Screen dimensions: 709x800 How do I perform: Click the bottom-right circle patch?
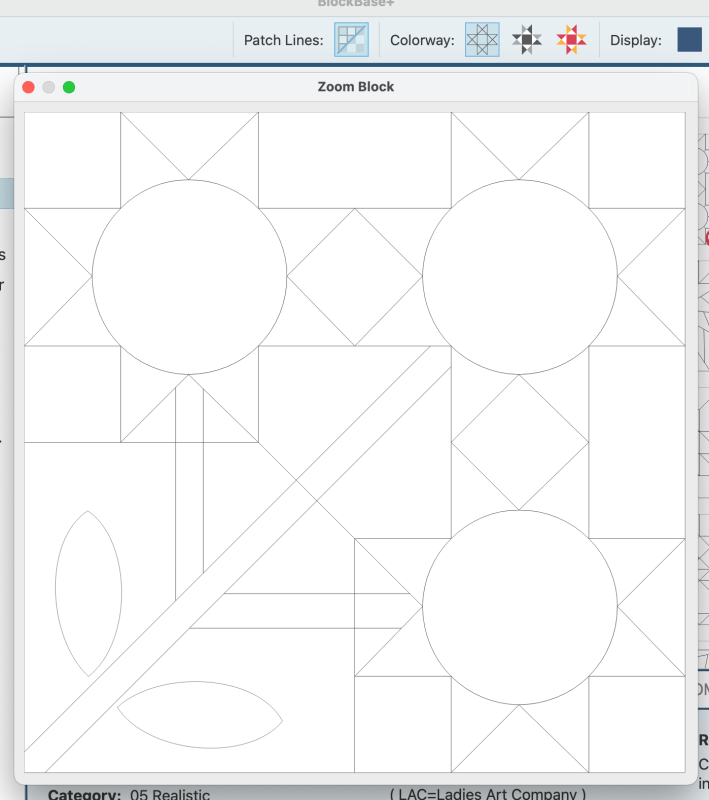(x=520, y=607)
